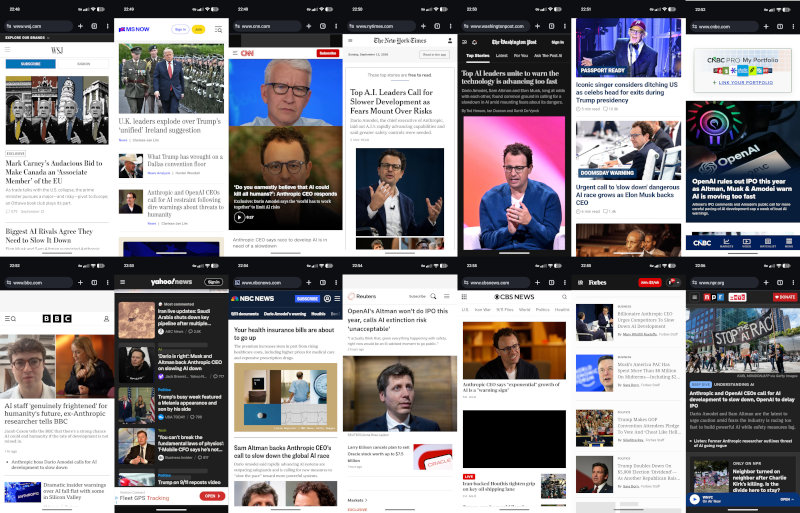Screen dimensions: 800x513
Task: Click Washington Post Sign In link
Action: [558, 42]
